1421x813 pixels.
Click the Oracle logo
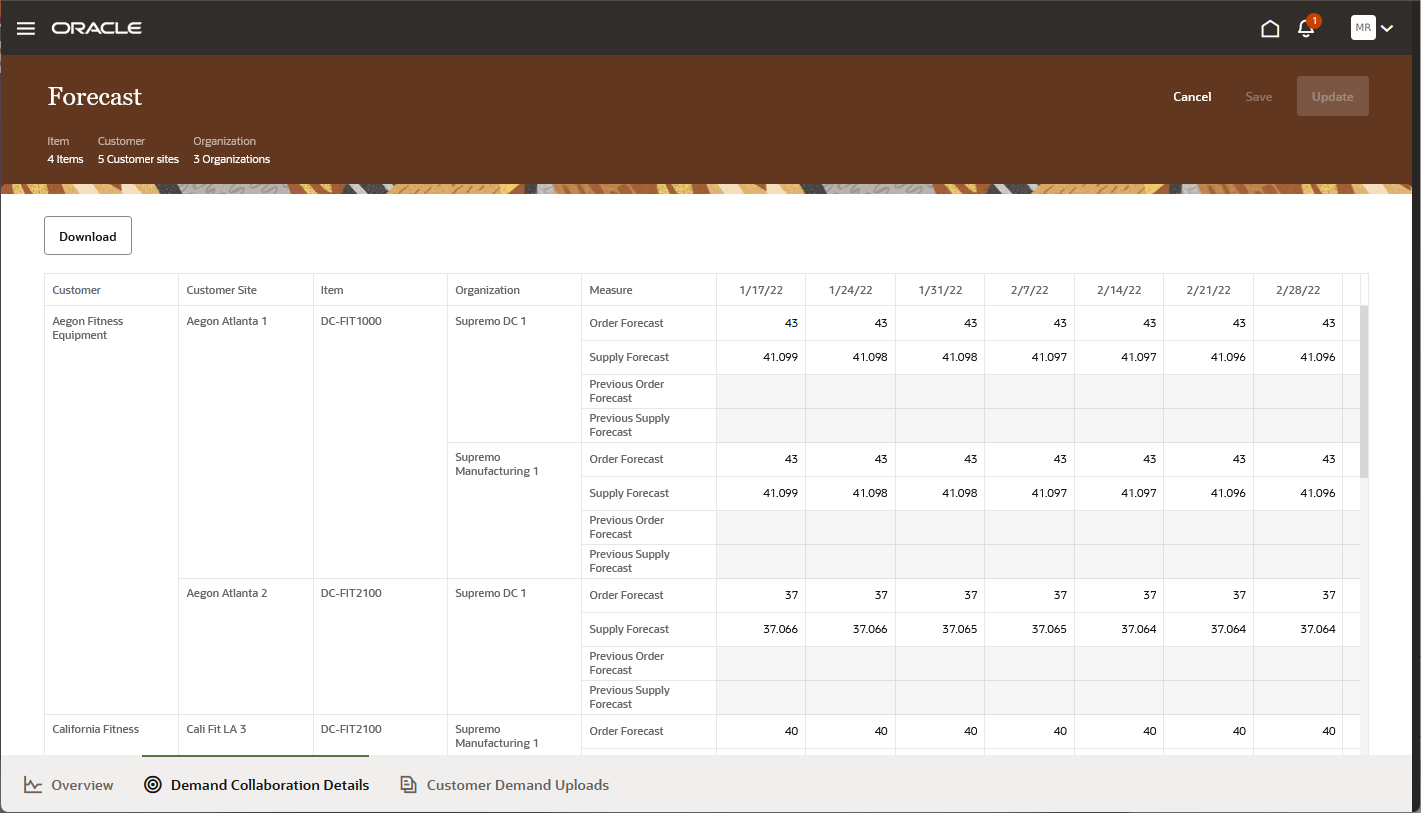97,28
